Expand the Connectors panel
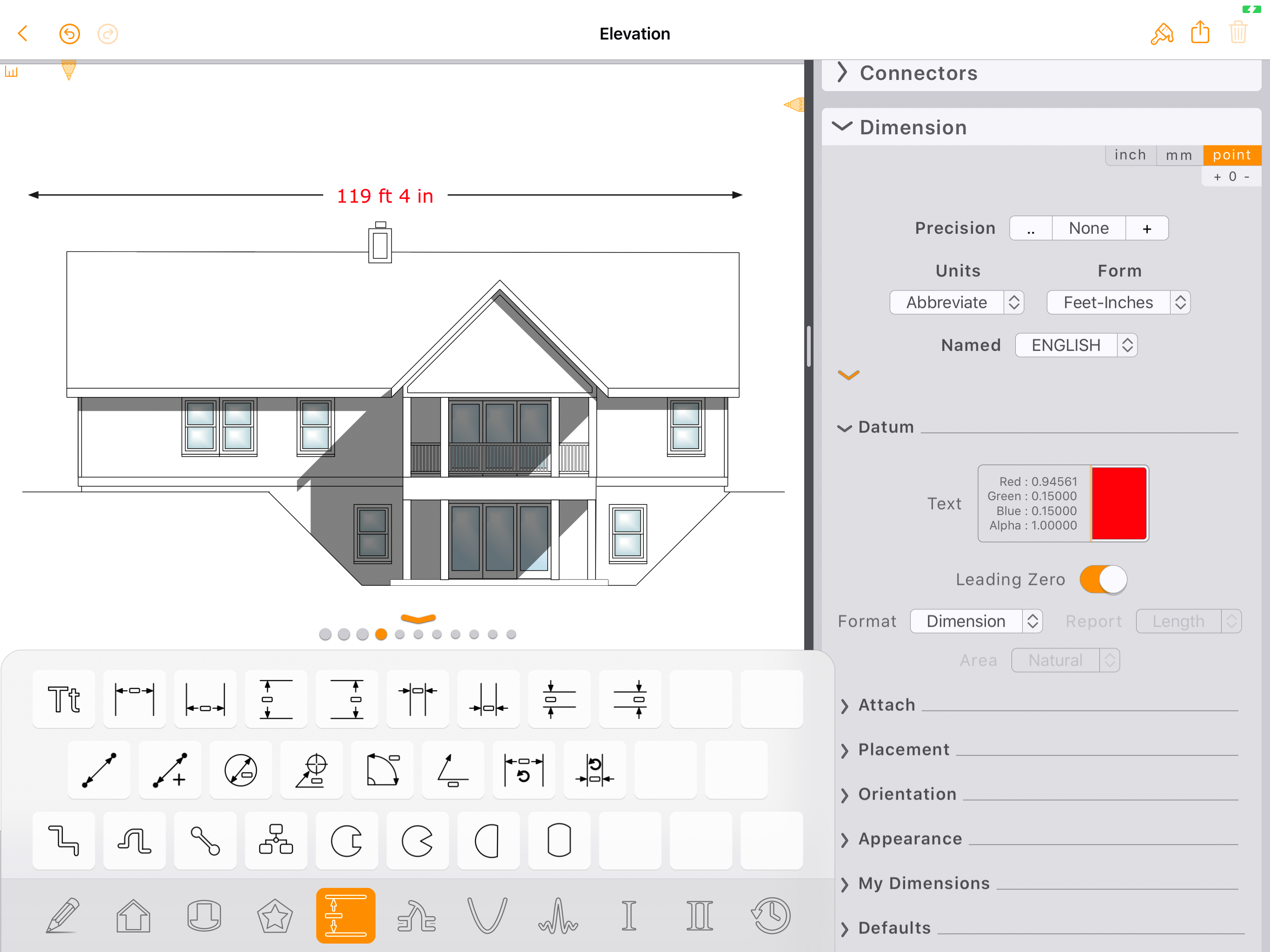The height and width of the screenshot is (952, 1270). coord(918,73)
